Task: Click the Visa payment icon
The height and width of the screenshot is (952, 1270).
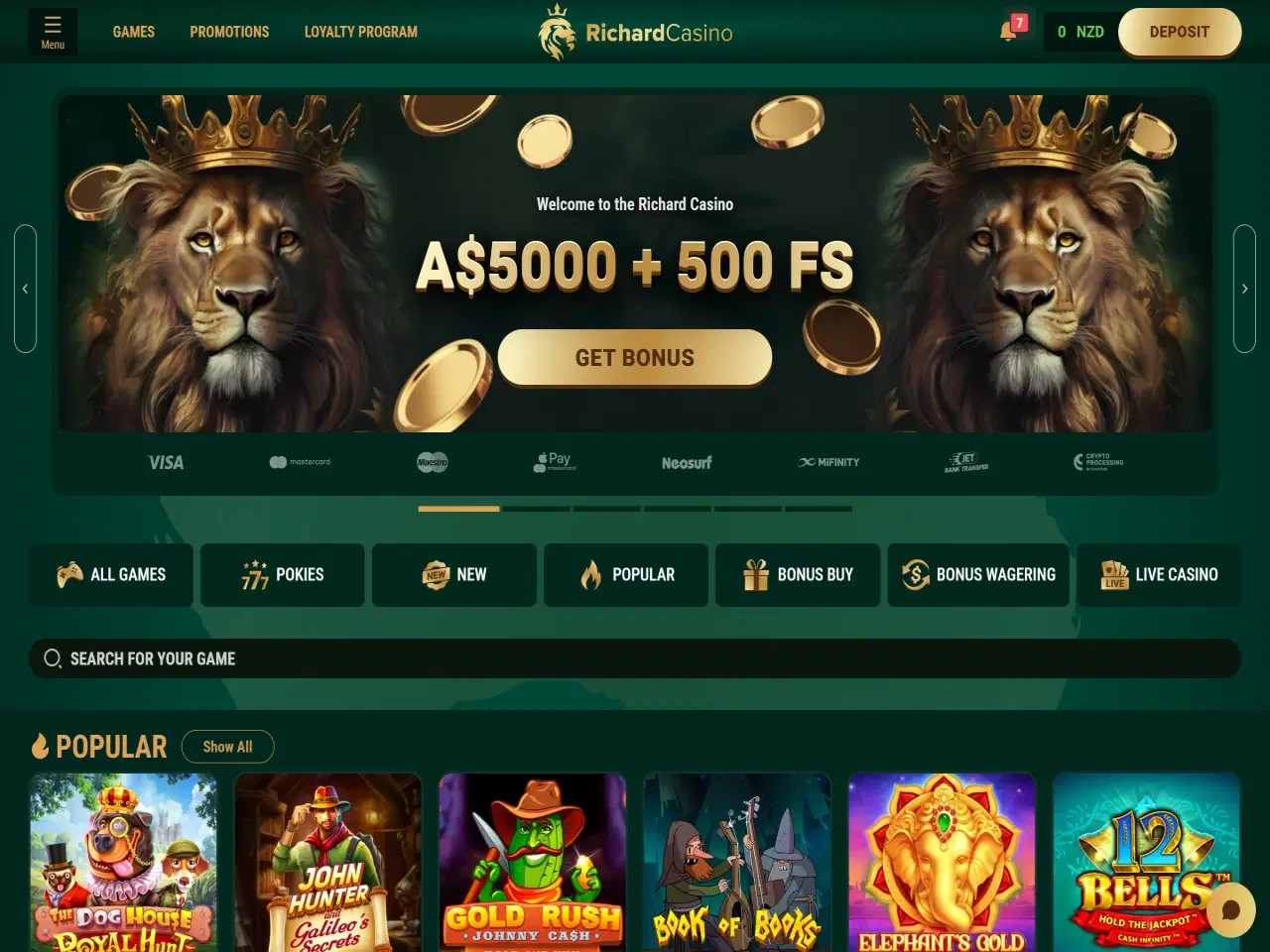Action: 166,462
